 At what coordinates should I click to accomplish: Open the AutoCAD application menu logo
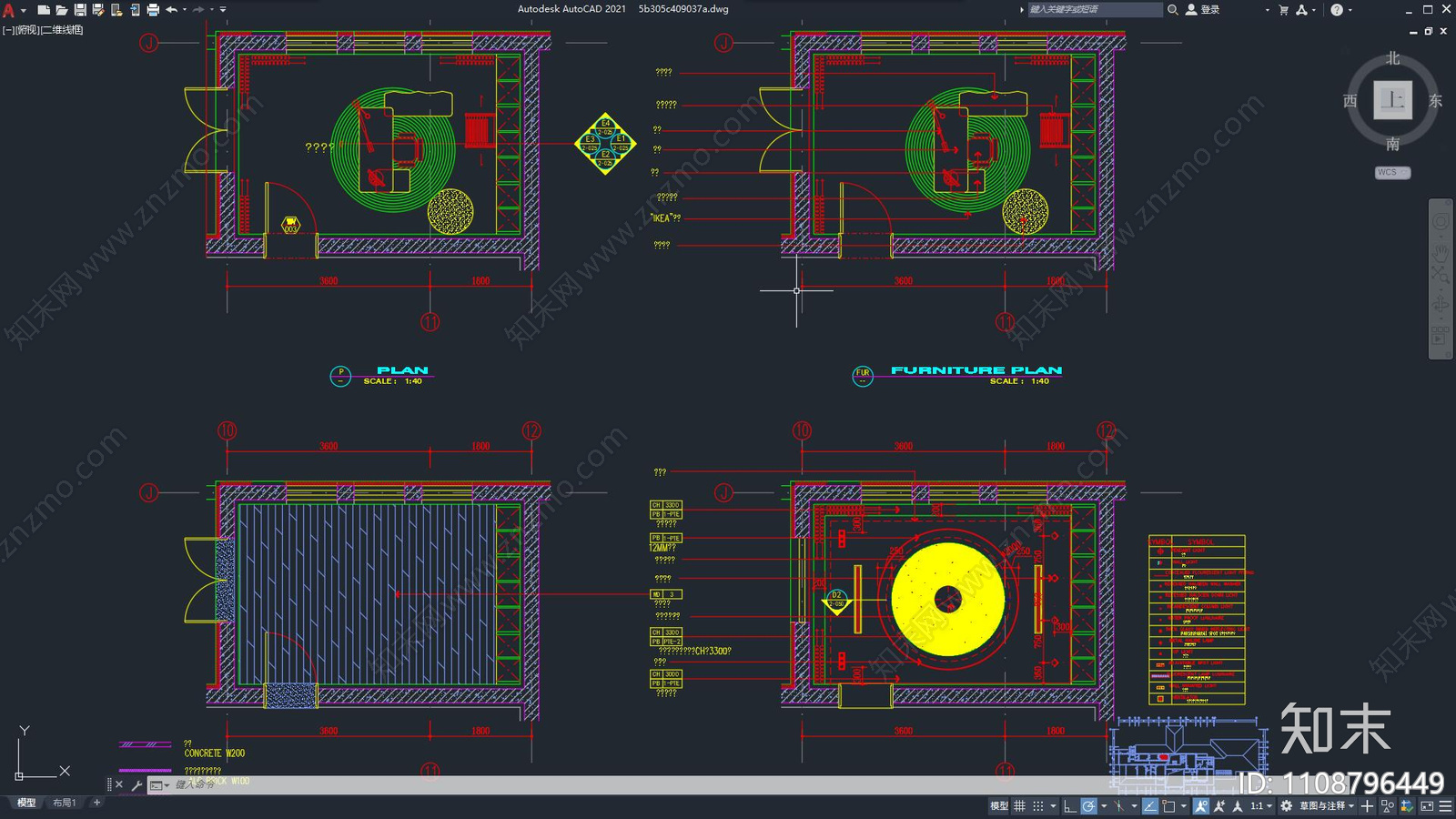pos(9,10)
